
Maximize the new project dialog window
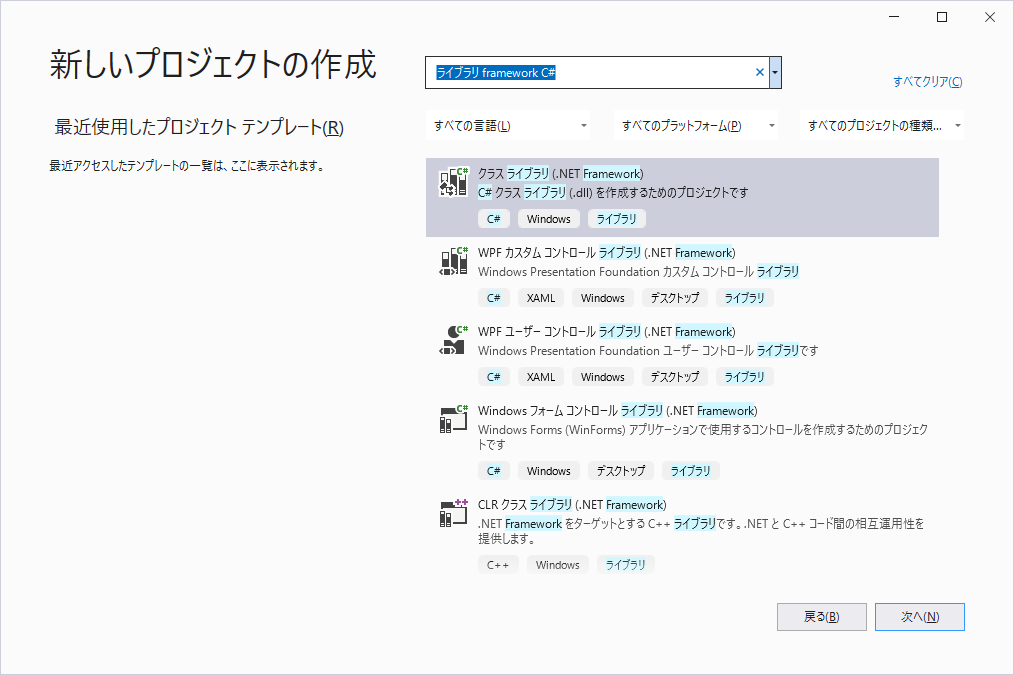pos(941,17)
